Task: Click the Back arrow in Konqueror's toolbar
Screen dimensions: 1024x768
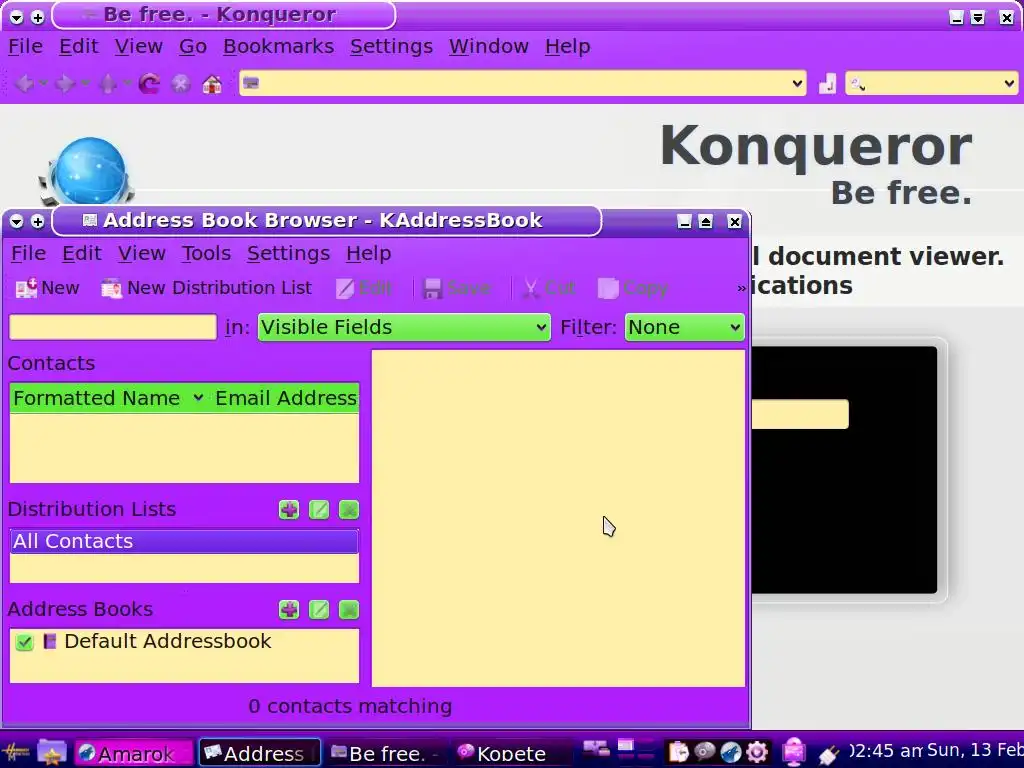Action: pos(24,84)
